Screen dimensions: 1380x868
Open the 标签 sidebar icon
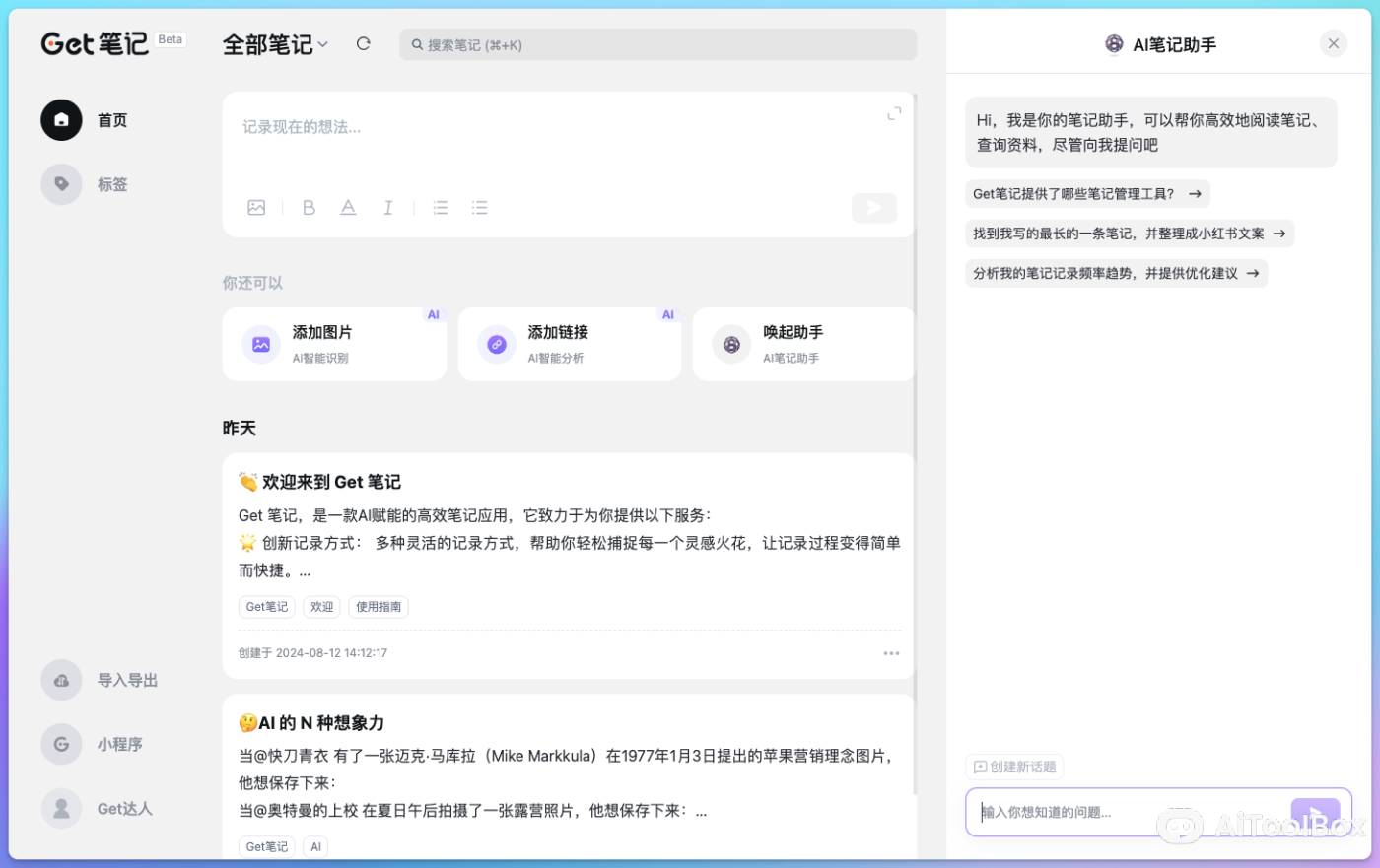click(61, 184)
